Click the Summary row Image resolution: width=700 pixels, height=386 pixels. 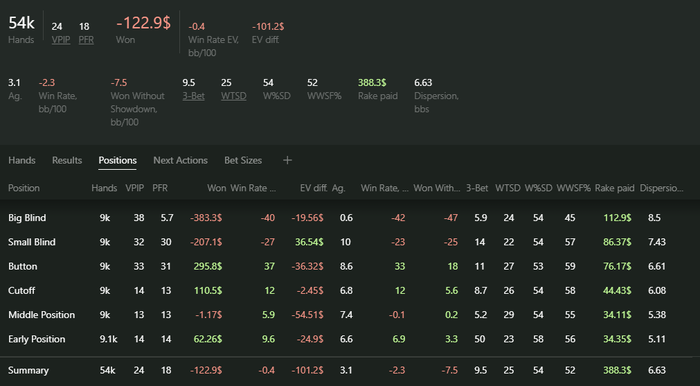(x=350, y=370)
